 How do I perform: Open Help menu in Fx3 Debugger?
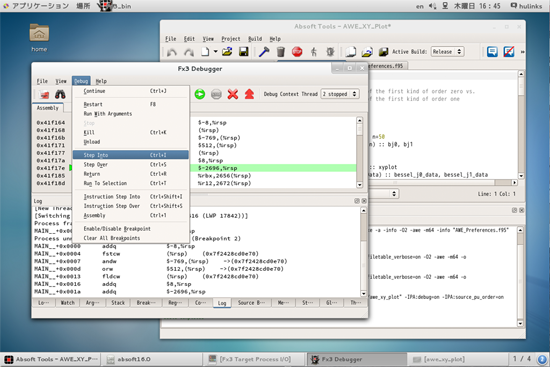point(101,81)
